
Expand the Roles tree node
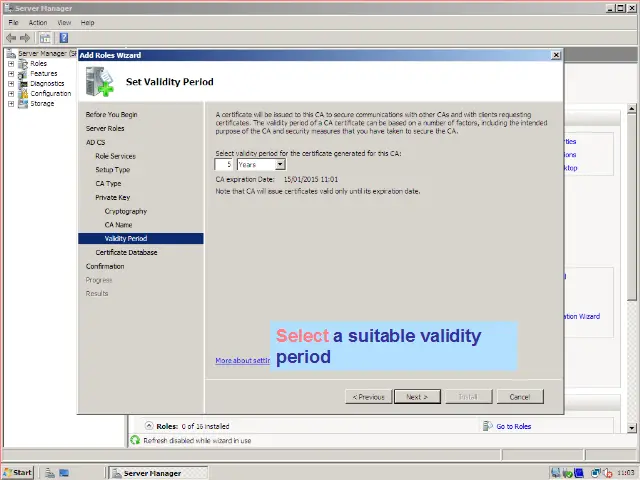(x=11, y=64)
